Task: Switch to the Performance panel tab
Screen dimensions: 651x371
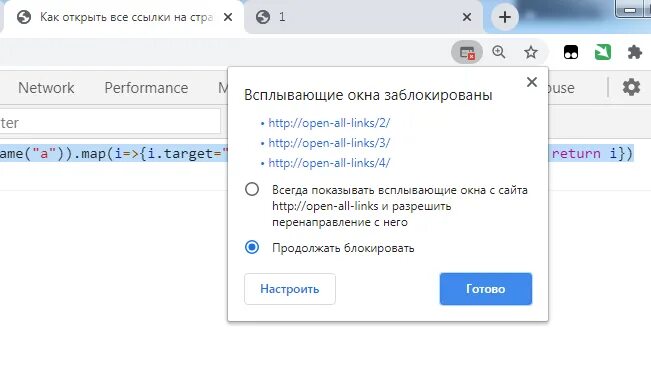Action: 146,88
